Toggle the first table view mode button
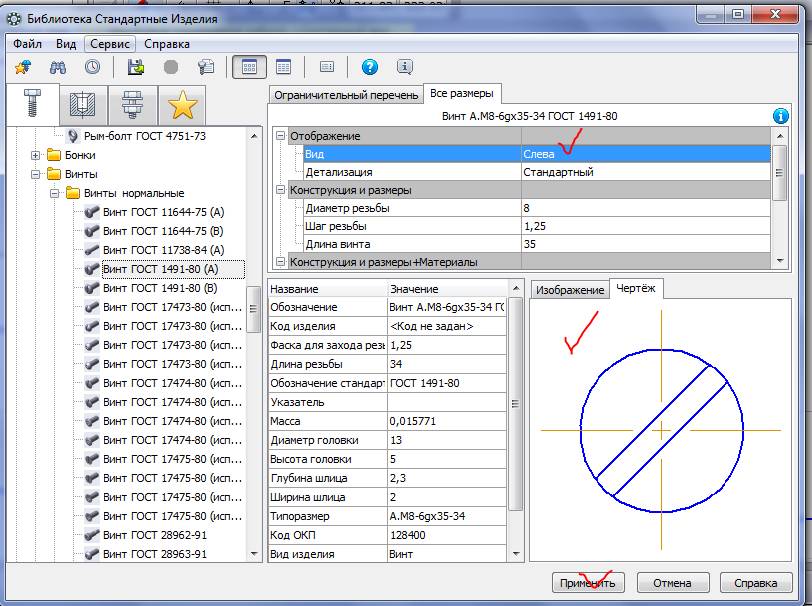The height and width of the screenshot is (606, 812). click(249, 67)
